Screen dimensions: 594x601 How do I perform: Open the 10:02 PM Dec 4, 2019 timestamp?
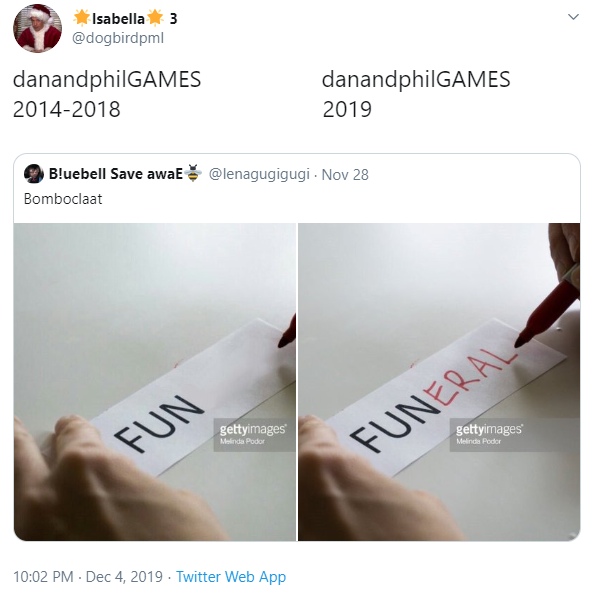coord(88,577)
